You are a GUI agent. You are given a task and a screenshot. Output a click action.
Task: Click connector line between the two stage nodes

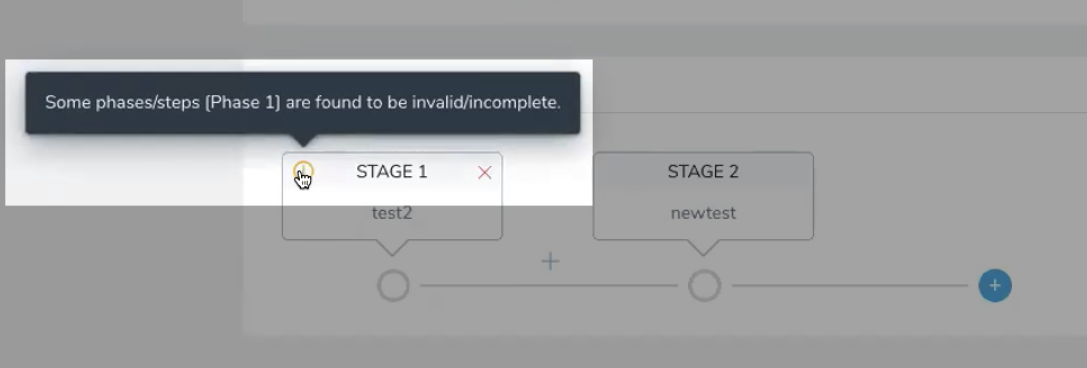[549, 286]
